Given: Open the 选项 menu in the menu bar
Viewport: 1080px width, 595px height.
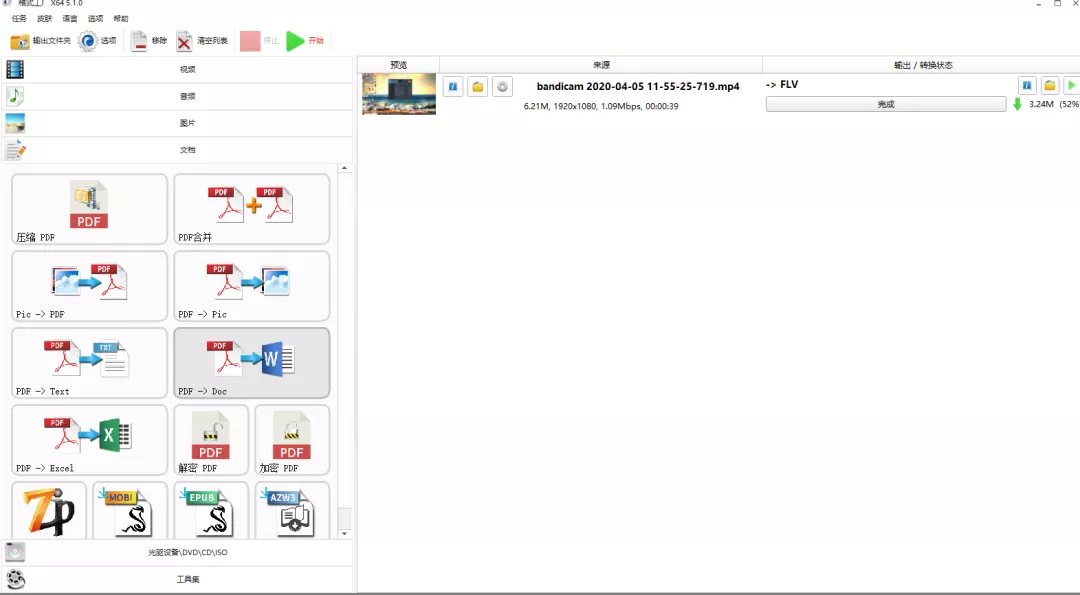Looking at the screenshot, I should pyautogui.click(x=96, y=19).
